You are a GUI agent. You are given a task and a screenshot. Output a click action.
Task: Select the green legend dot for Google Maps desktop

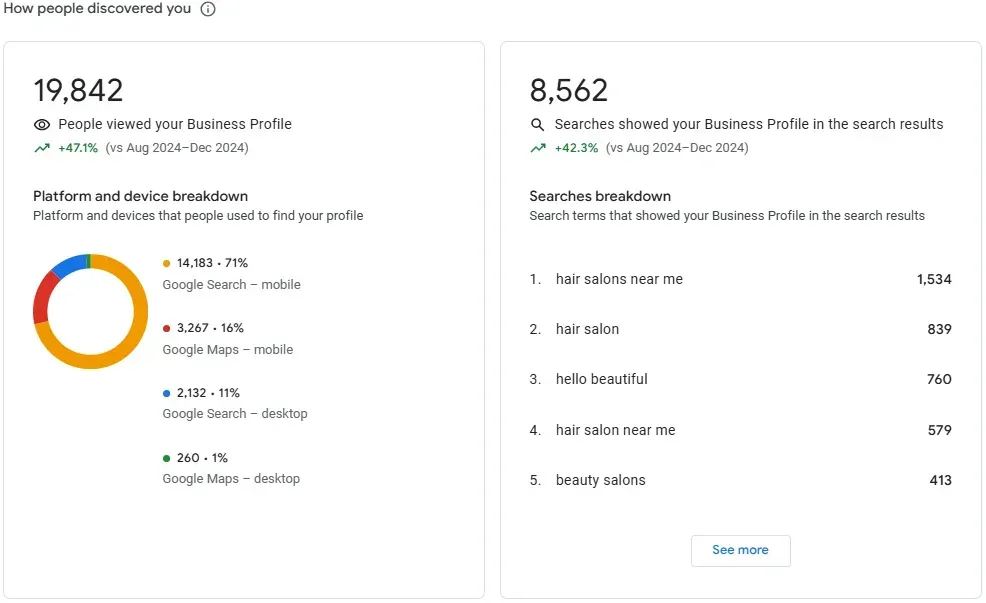(165, 457)
